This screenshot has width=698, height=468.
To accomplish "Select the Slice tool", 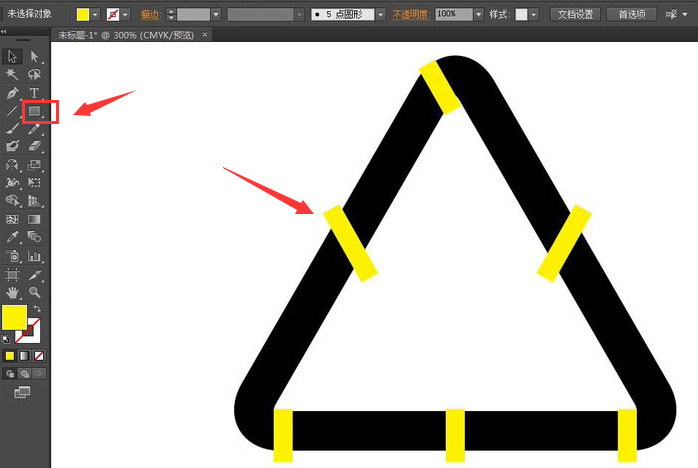I will (34, 275).
